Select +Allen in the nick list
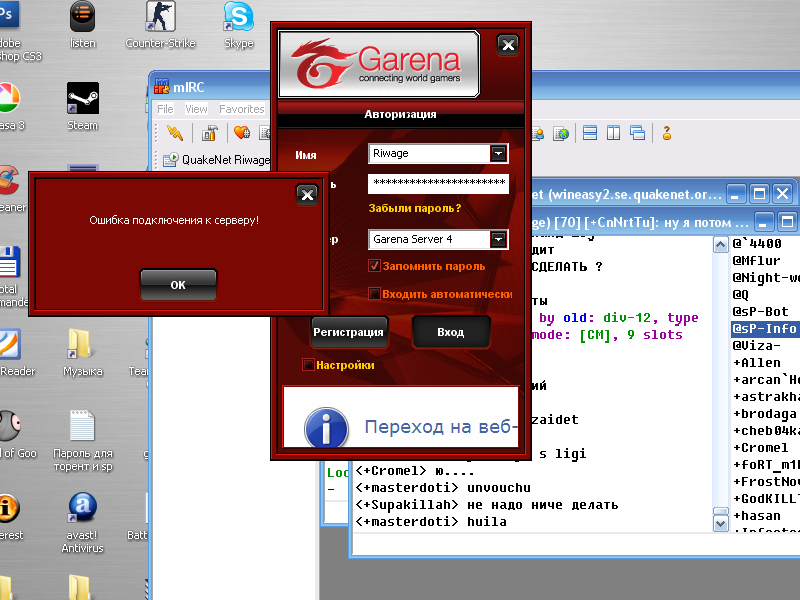This screenshot has height=600, width=800. click(757, 363)
